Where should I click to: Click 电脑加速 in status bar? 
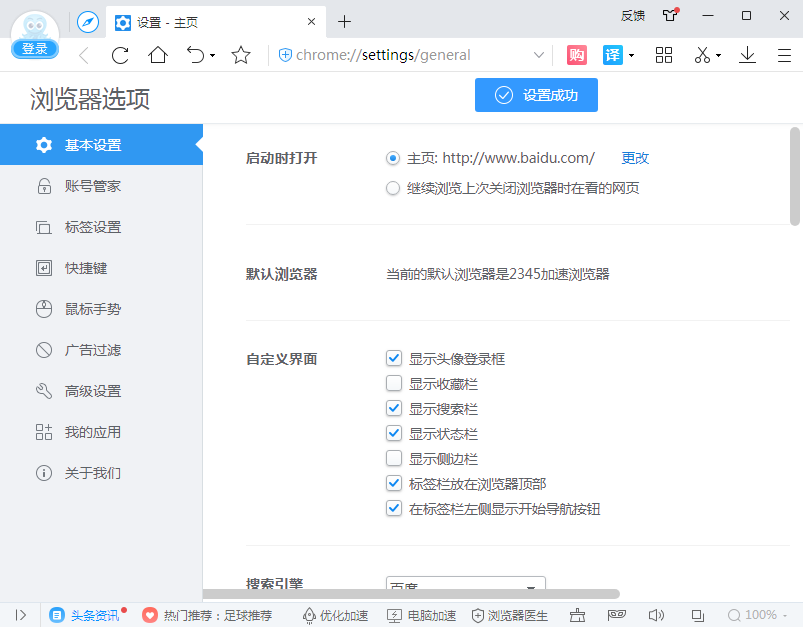tap(421, 615)
